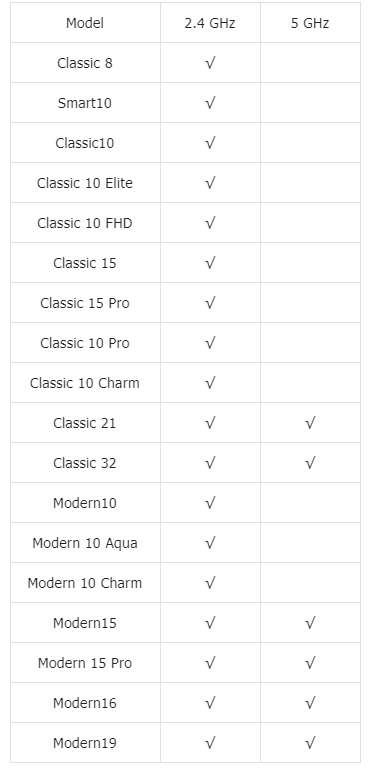This screenshot has height=771, width=371.
Task: Click the Classic 10 Elite row label
Action: [x=85, y=183]
